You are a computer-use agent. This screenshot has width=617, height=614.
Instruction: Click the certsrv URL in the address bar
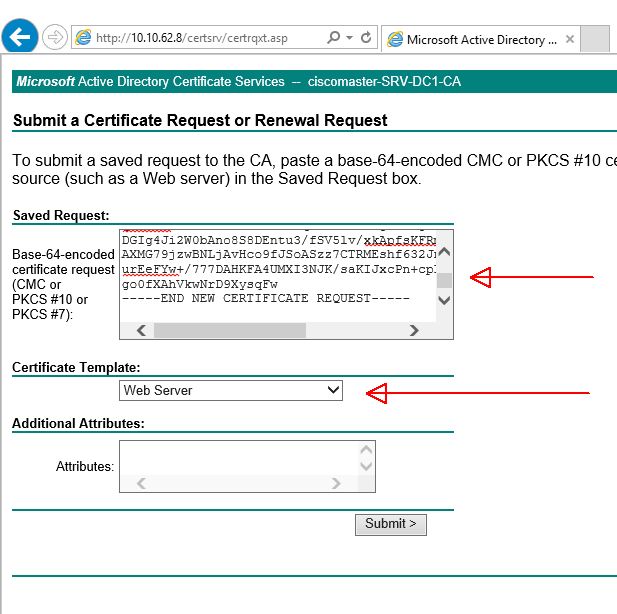(192, 38)
